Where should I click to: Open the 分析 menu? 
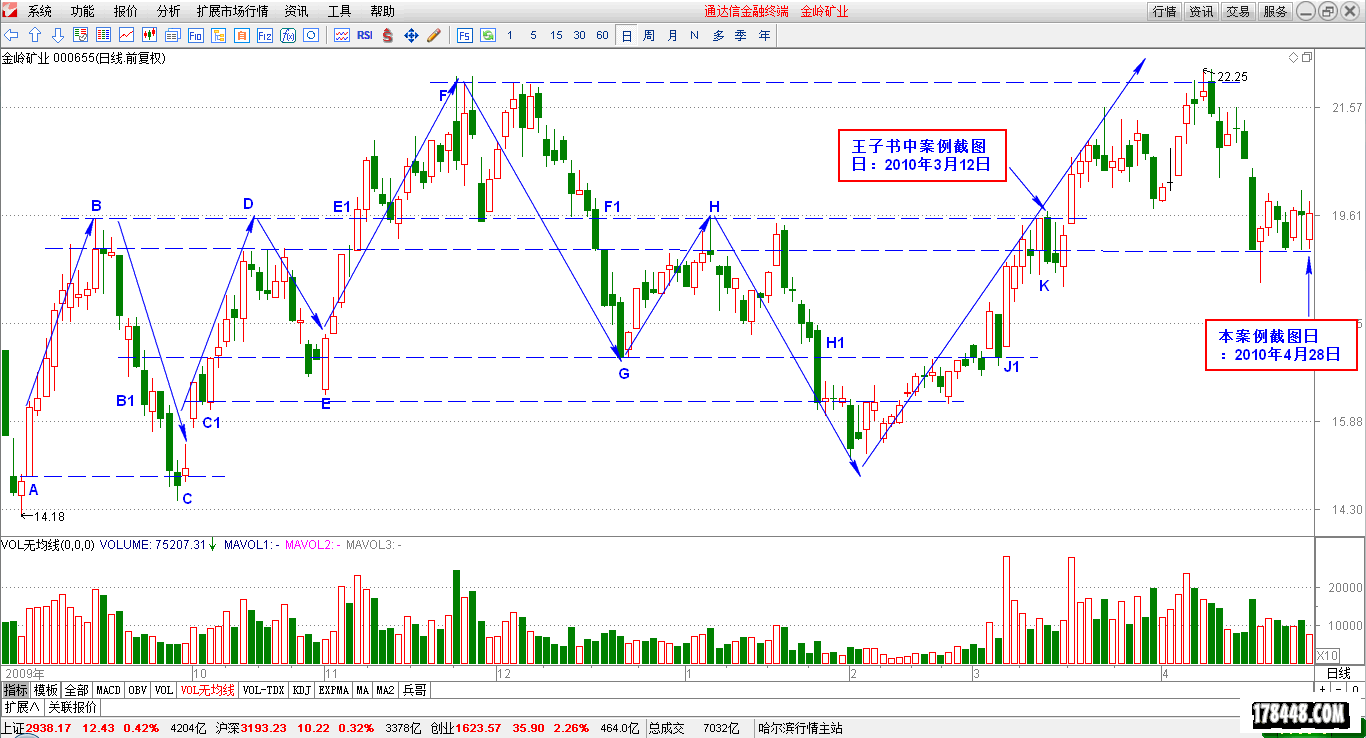(x=169, y=11)
